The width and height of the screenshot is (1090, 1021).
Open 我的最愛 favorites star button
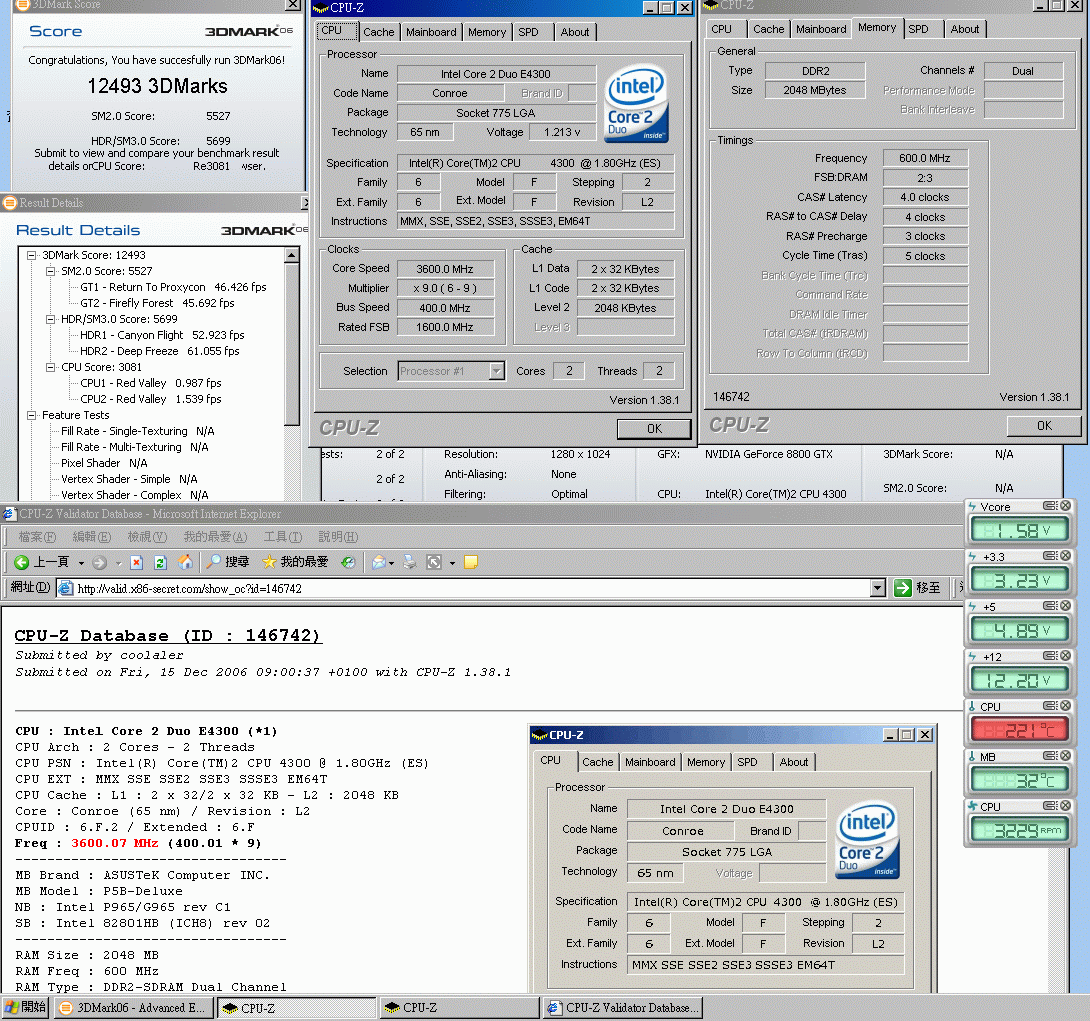[x=295, y=562]
